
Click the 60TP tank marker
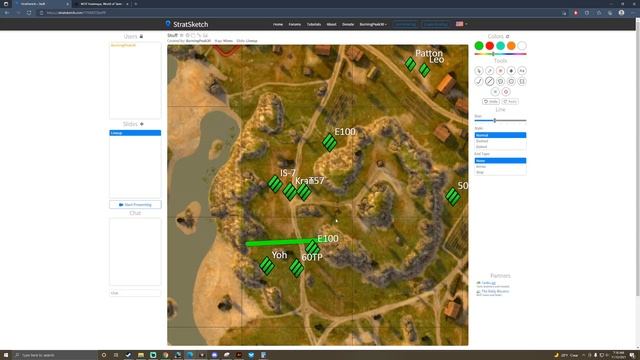pyautogui.click(x=297, y=268)
